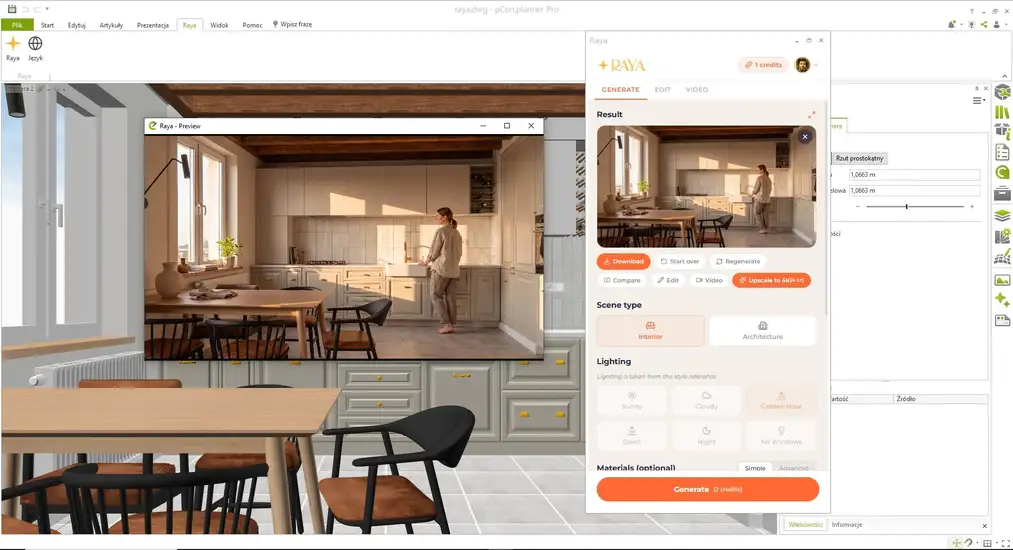The image size is (1013, 550).
Task: Choose Golden Hour lighting option
Action: tap(780, 400)
